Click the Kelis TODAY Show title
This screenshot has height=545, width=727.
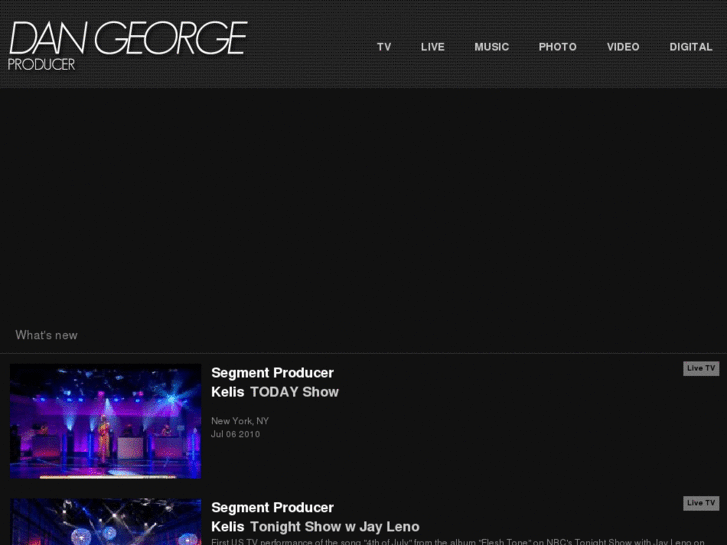tap(275, 392)
